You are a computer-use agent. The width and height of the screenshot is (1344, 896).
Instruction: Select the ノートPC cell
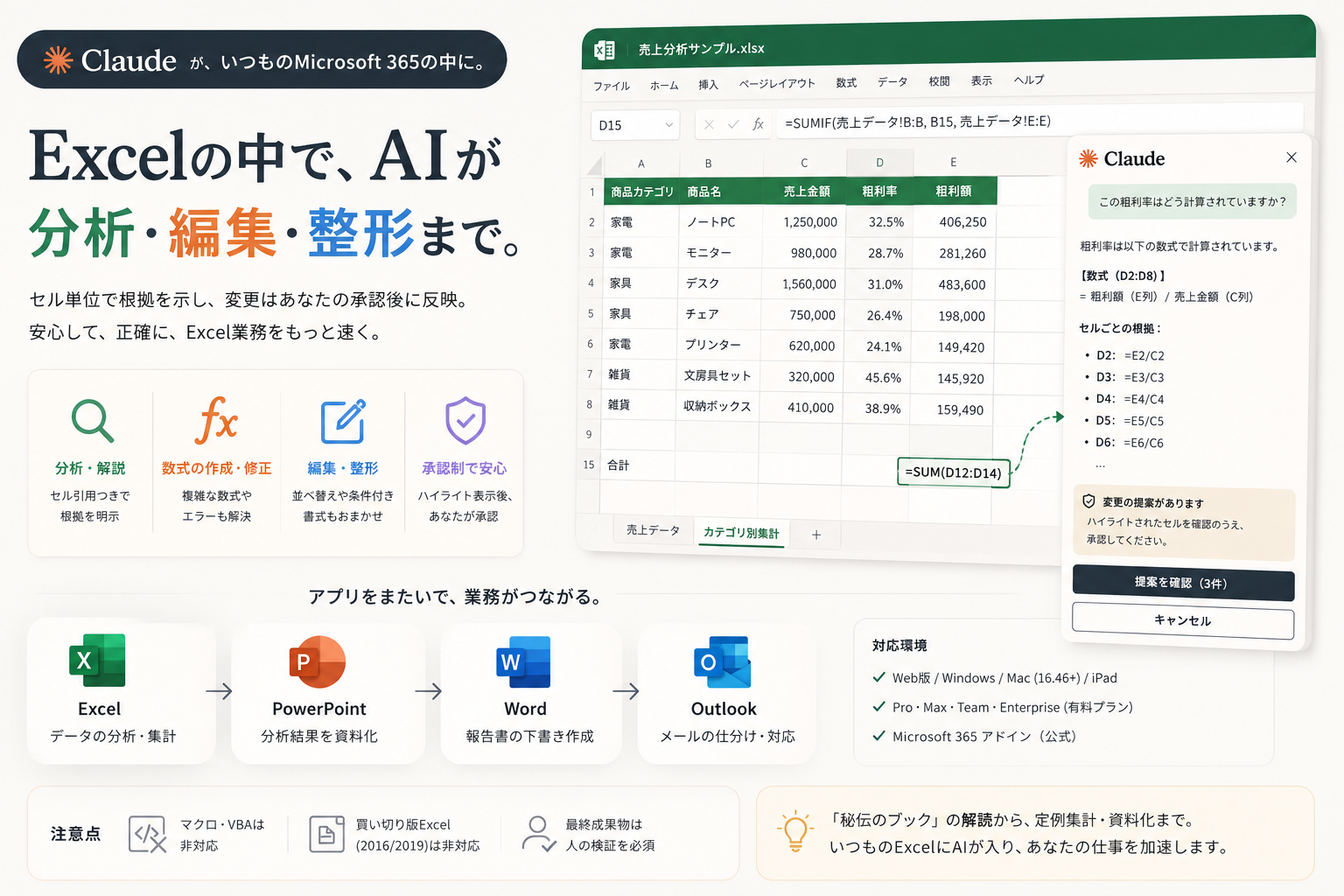click(x=721, y=222)
